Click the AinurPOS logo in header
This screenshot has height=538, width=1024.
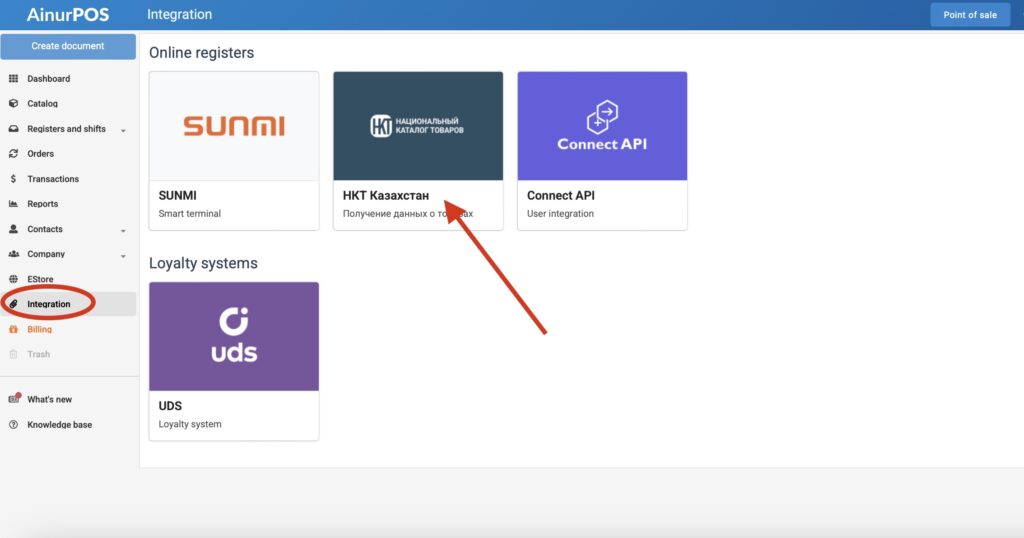(68, 15)
